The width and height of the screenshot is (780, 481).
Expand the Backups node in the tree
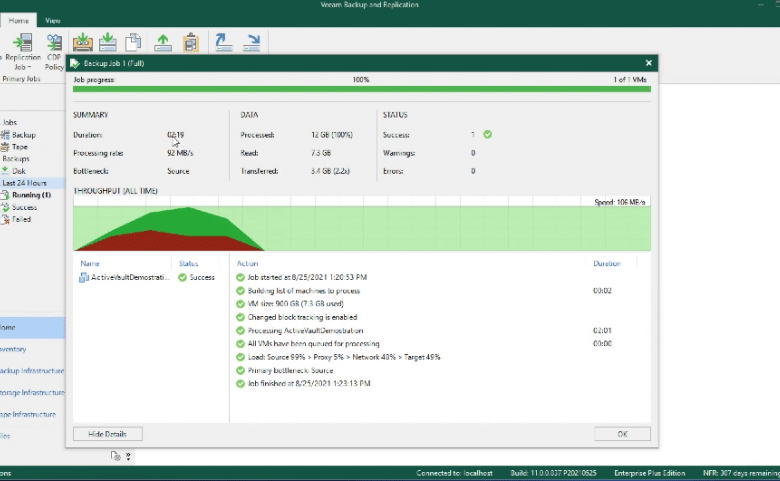pos(16,159)
